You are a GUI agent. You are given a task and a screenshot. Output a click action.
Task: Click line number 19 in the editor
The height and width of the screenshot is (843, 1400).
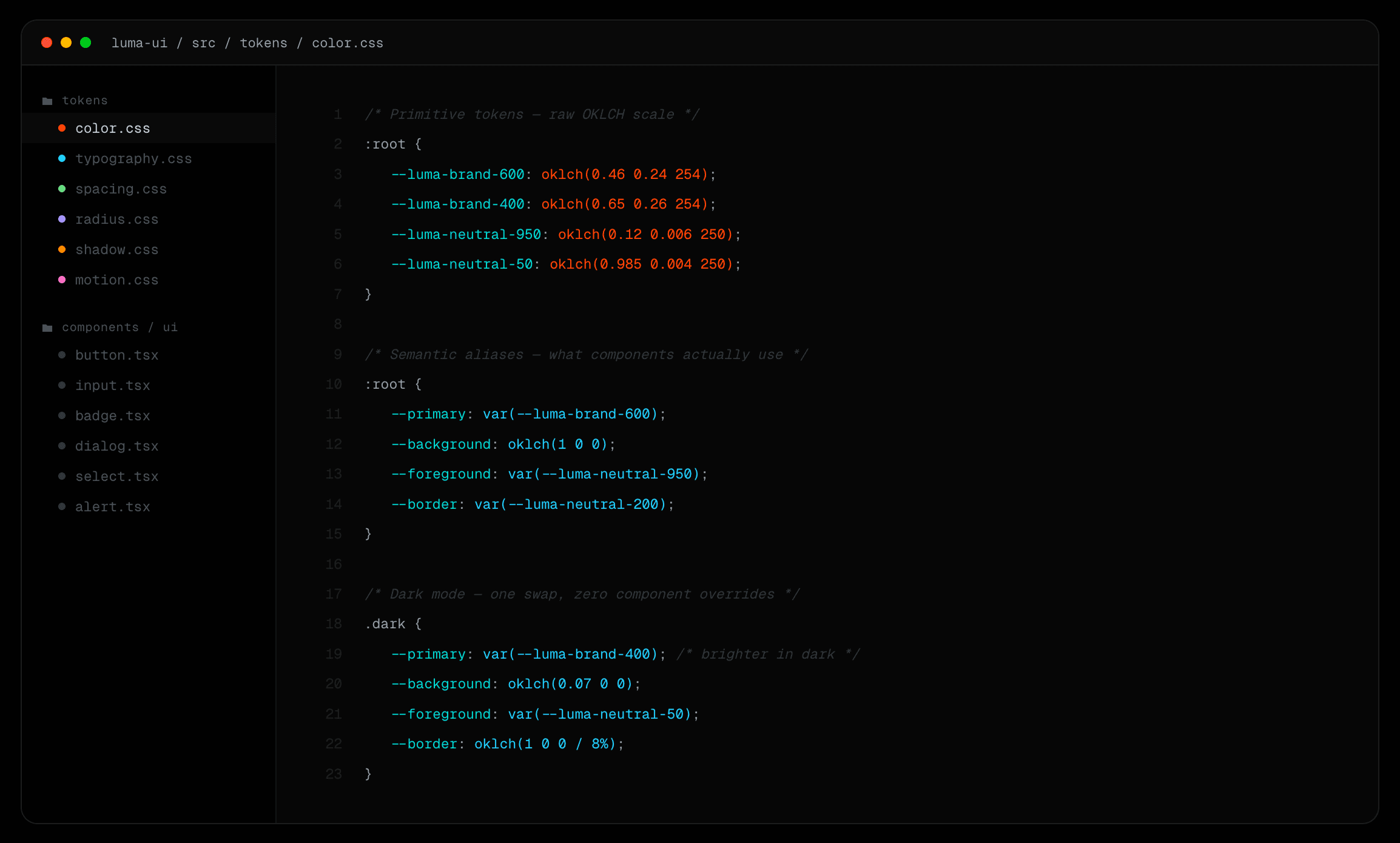334,654
